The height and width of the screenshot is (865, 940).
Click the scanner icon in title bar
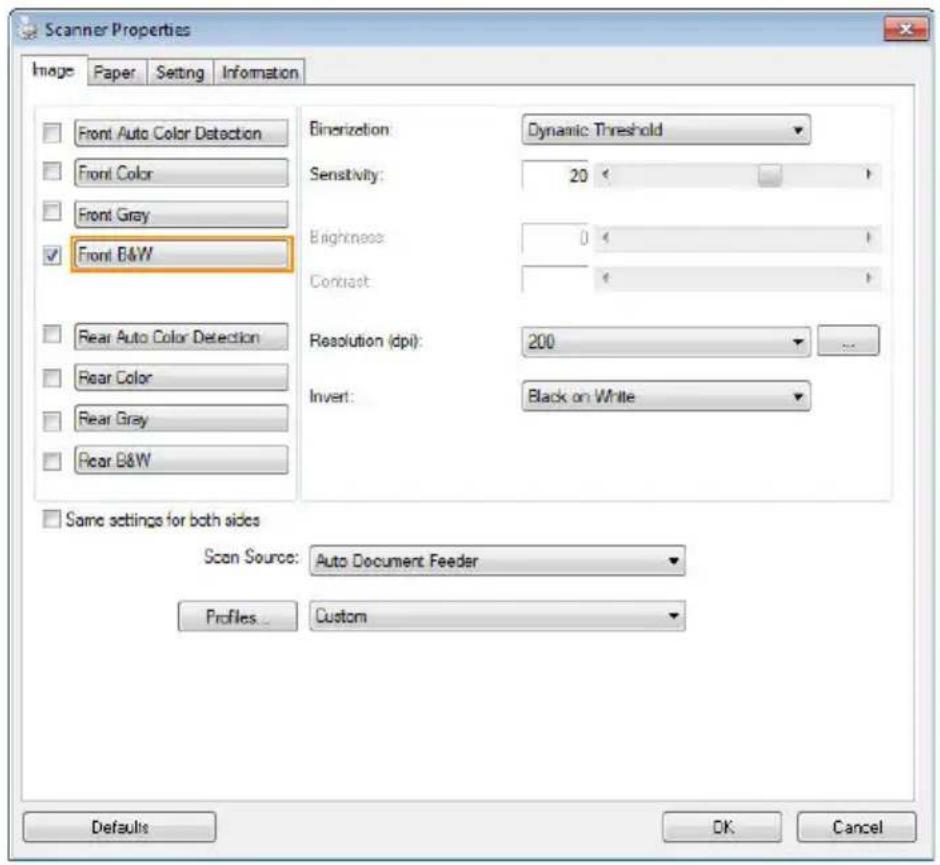click(x=26, y=28)
